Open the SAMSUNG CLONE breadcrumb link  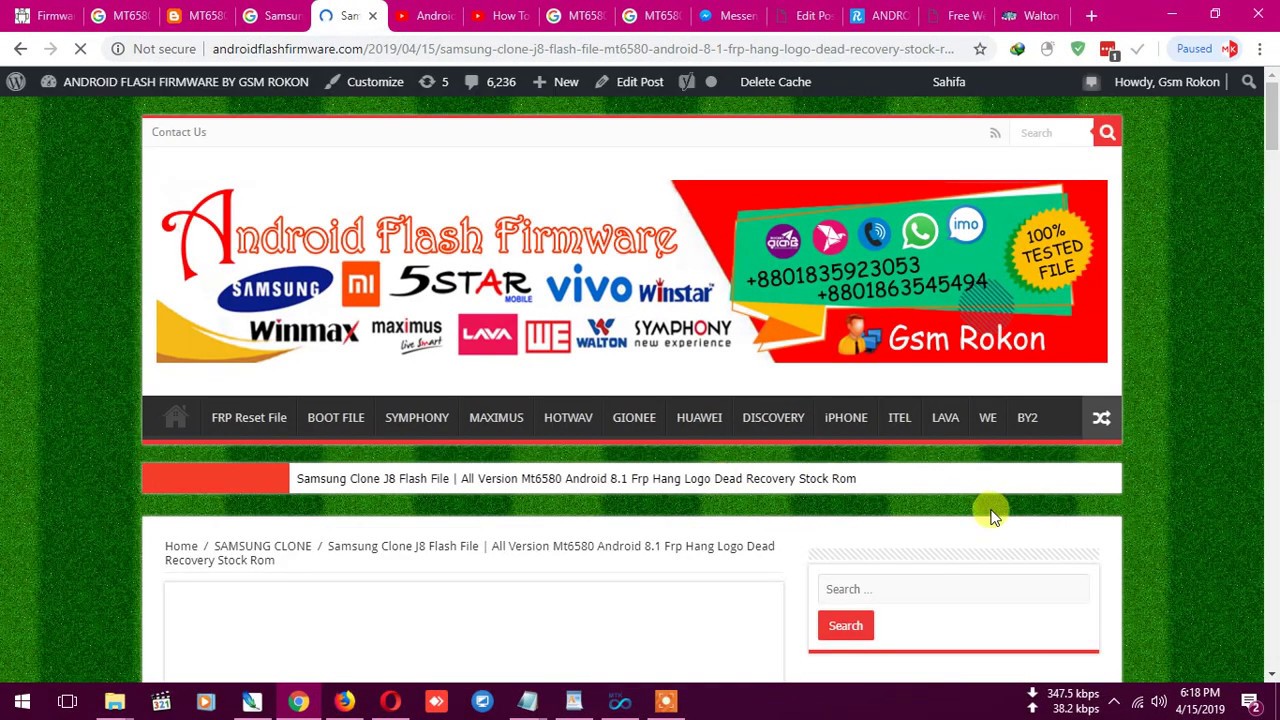pyautogui.click(x=263, y=546)
